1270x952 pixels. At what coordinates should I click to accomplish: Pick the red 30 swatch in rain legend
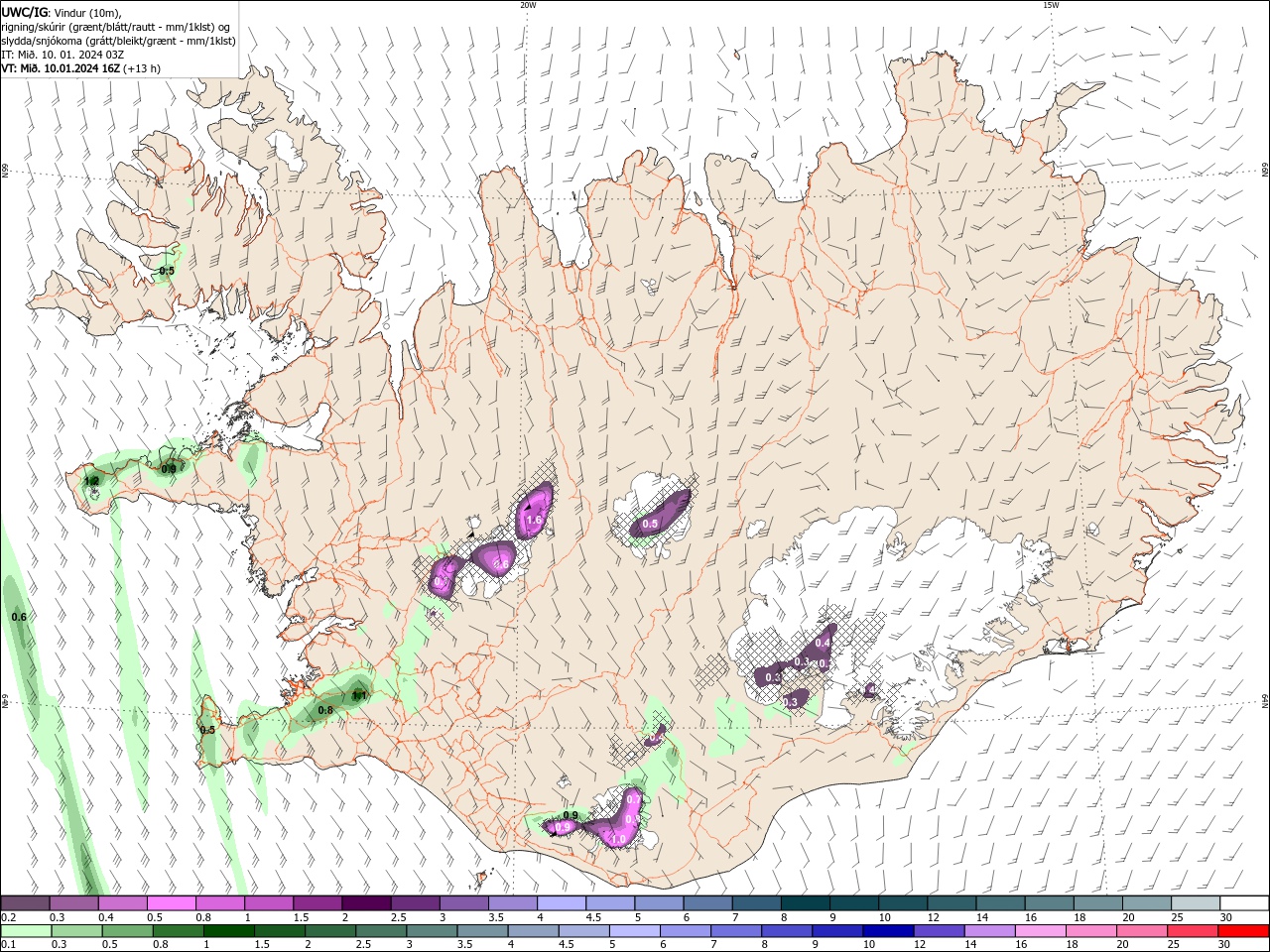pyautogui.click(x=1244, y=931)
